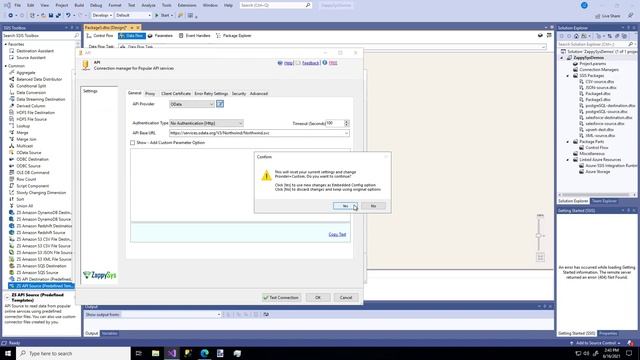Switch to the General tab

tap(134, 93)
